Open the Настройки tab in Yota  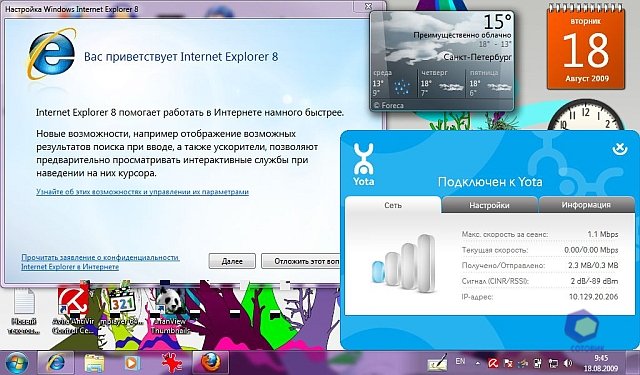[489, 205]
